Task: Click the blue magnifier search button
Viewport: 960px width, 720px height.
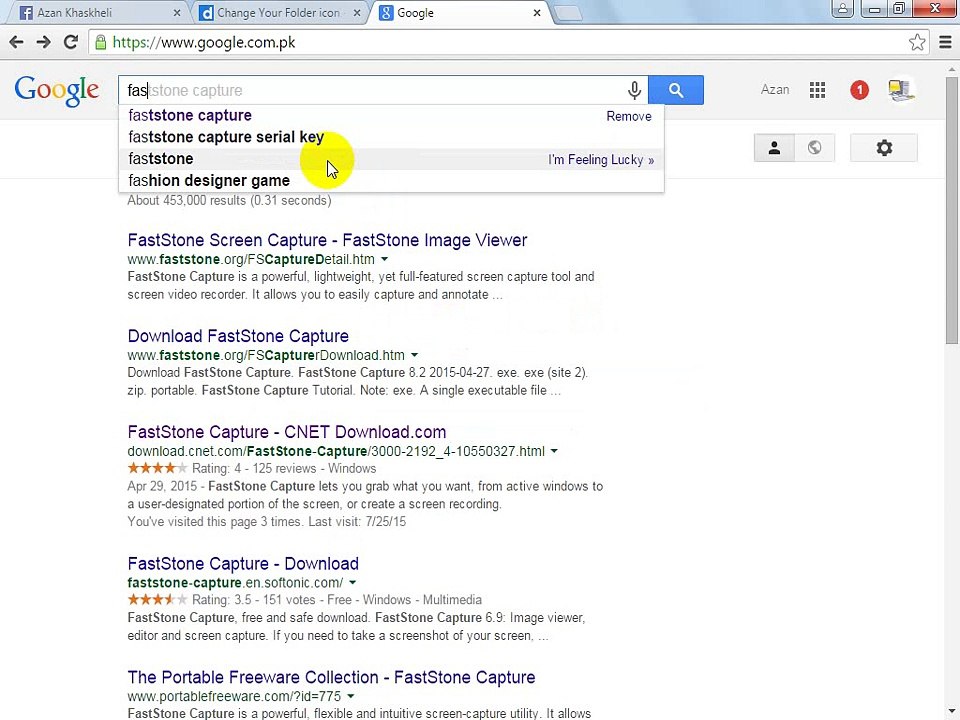Action: (676, 90)
